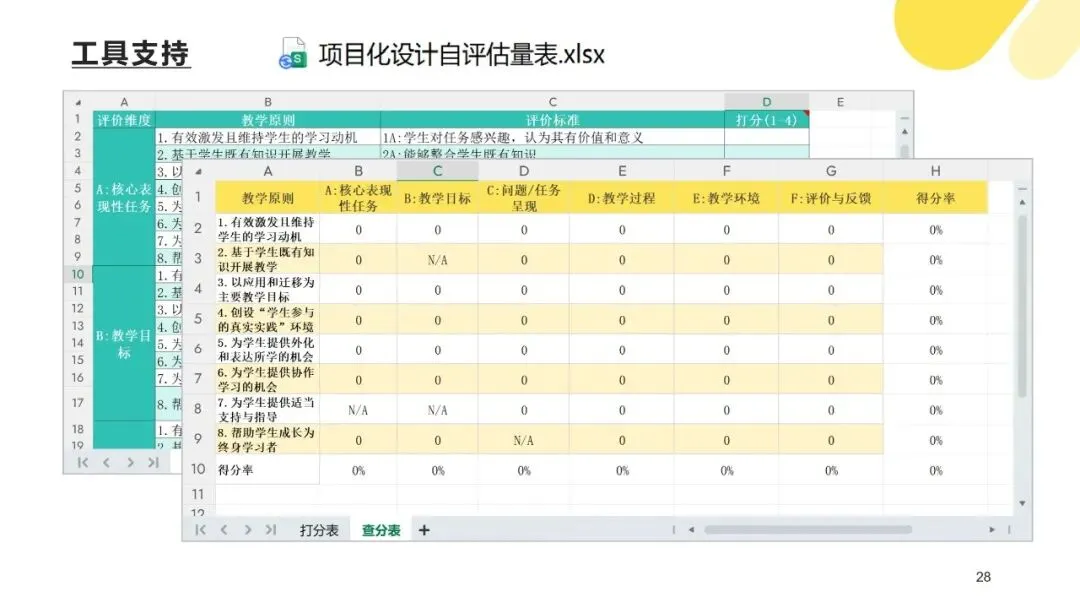This screenshot has height=608, width=1080.
Task: Go to first sheet in back window
Action: click(x=83, y=463)
